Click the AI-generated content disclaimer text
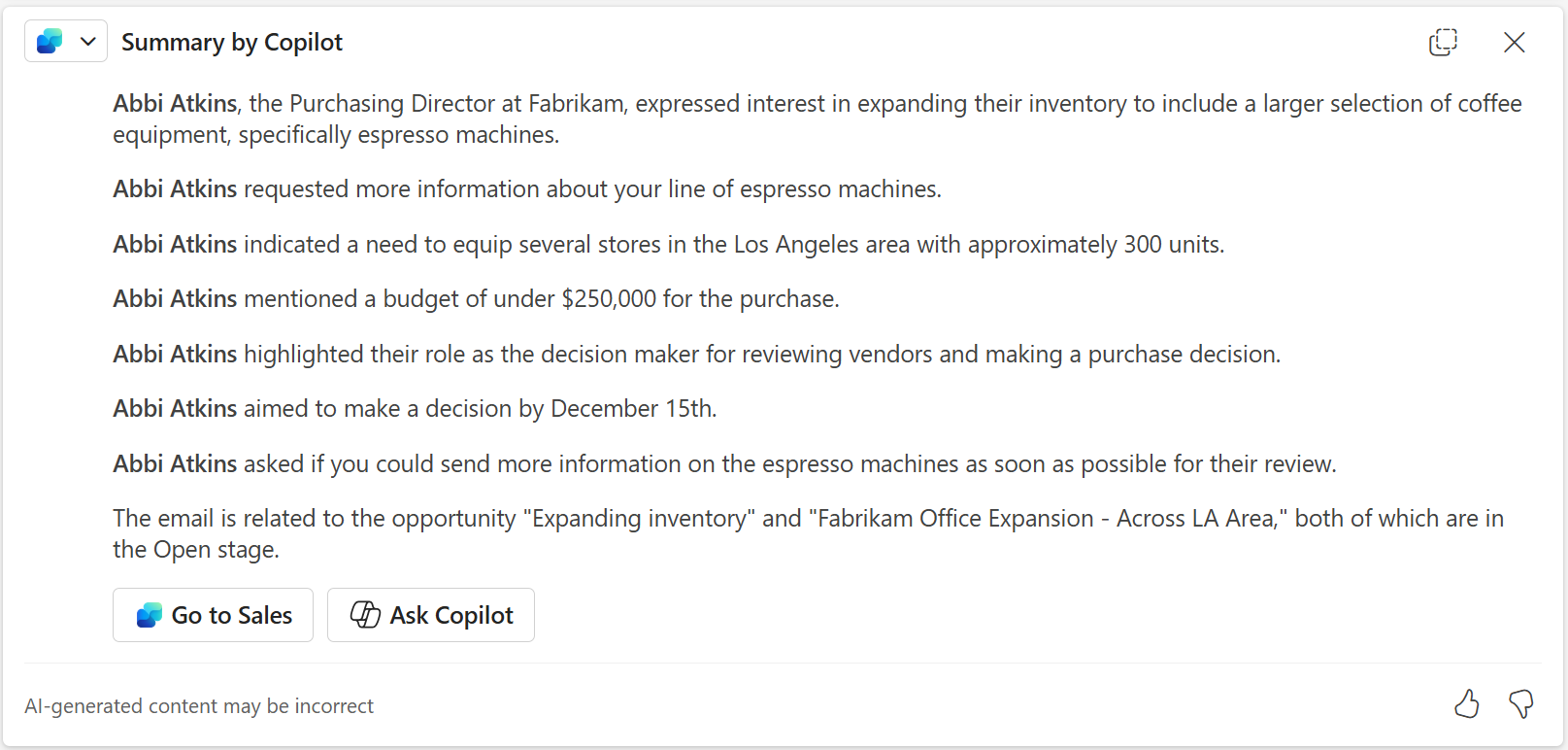Image resolution: width=1568 pixels, height=750 pixels. tap(198, 706)
